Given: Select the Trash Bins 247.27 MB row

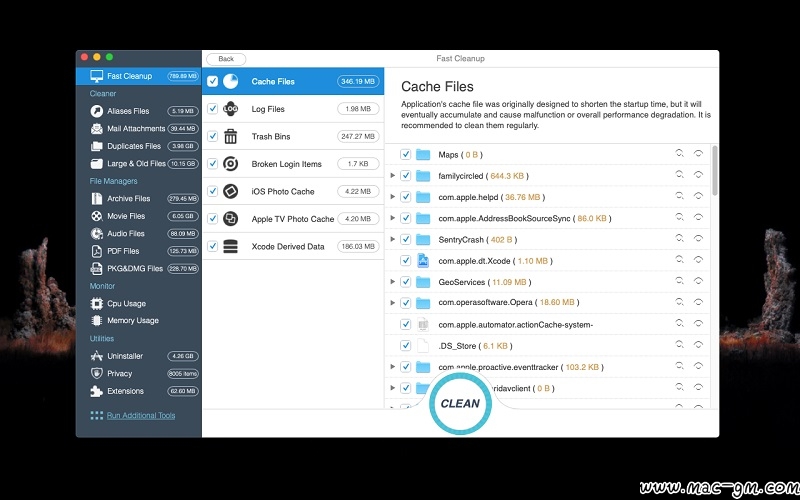Looking at the screenshot, I should [293, 136].
